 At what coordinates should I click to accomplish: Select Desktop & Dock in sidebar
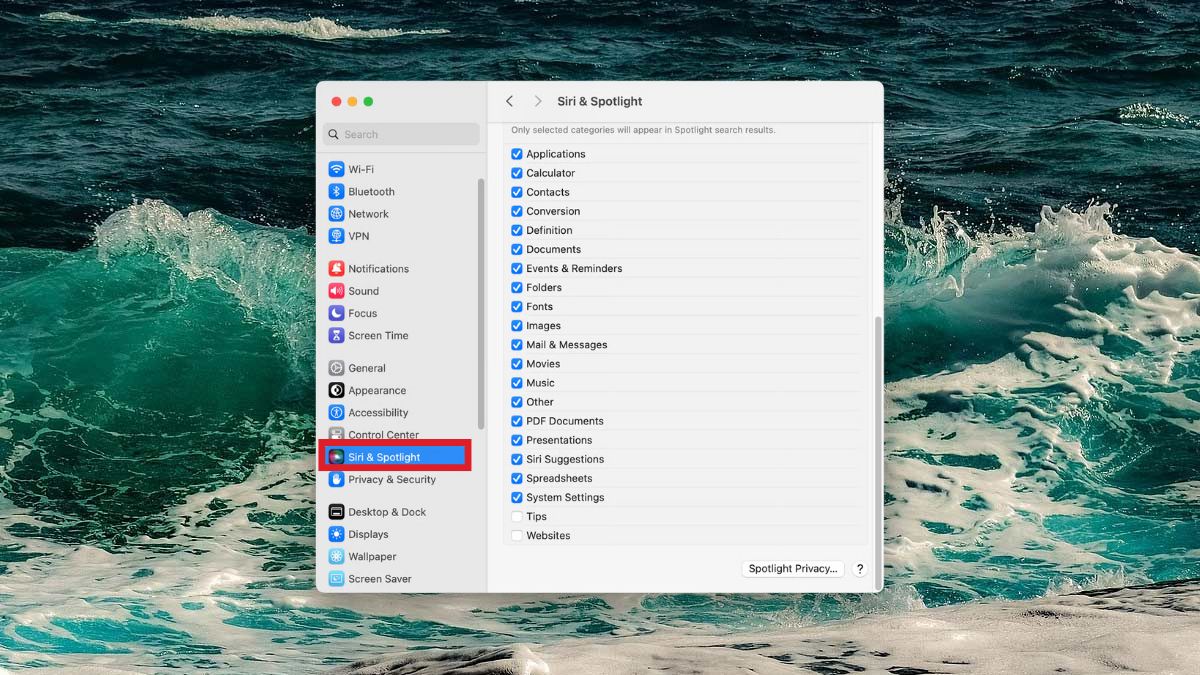click(x=386, y=512)
